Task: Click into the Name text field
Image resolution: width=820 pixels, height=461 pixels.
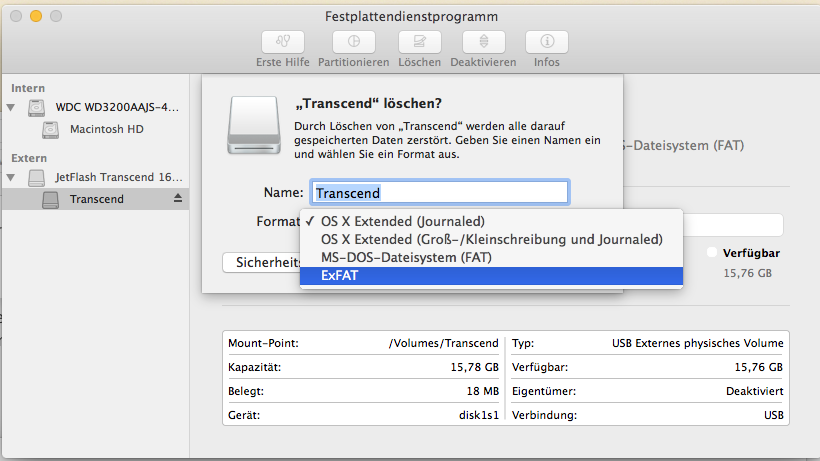Action: click(440, 192)
